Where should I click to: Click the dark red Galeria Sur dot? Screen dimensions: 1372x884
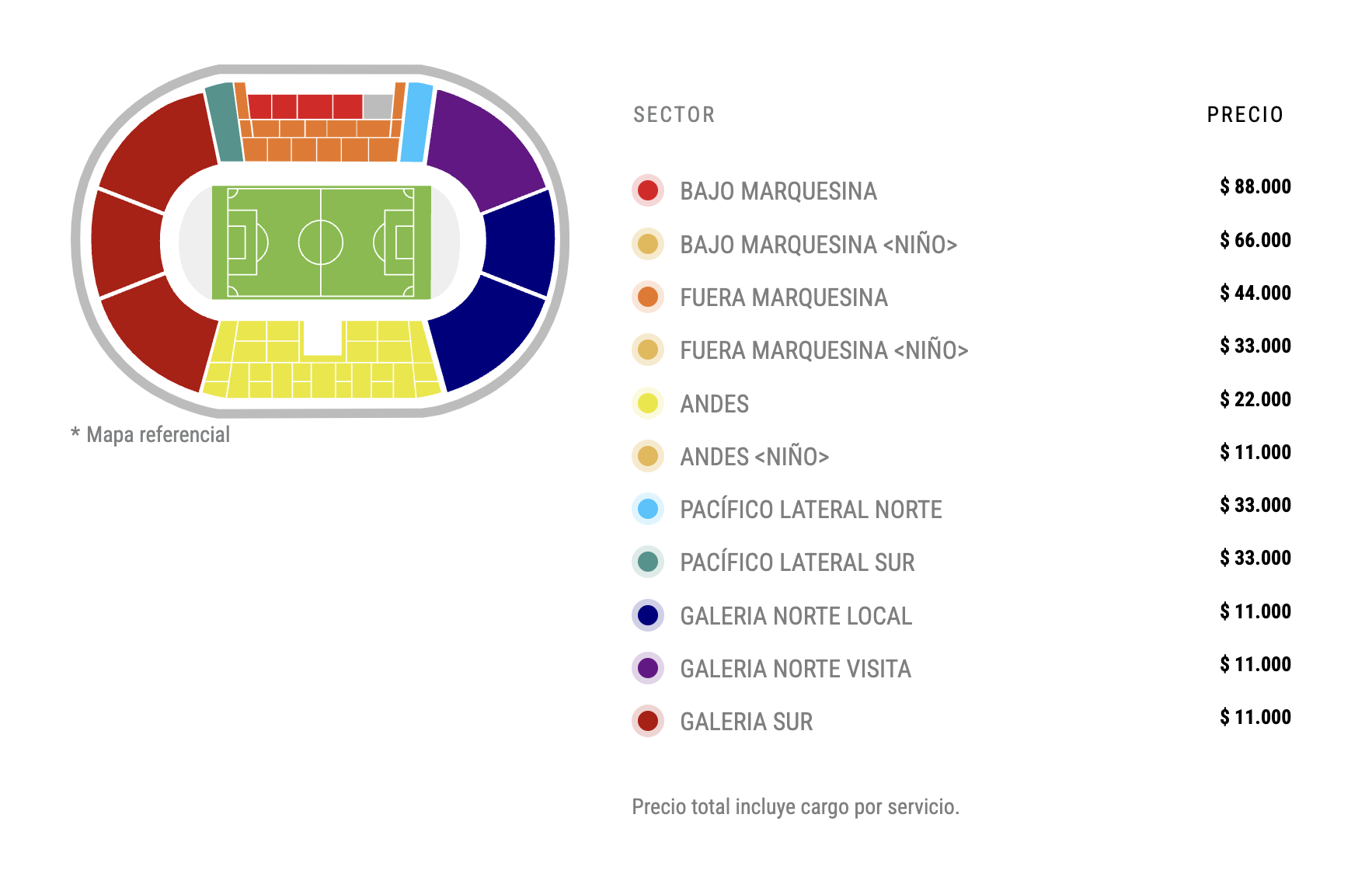tap(647, 721)
